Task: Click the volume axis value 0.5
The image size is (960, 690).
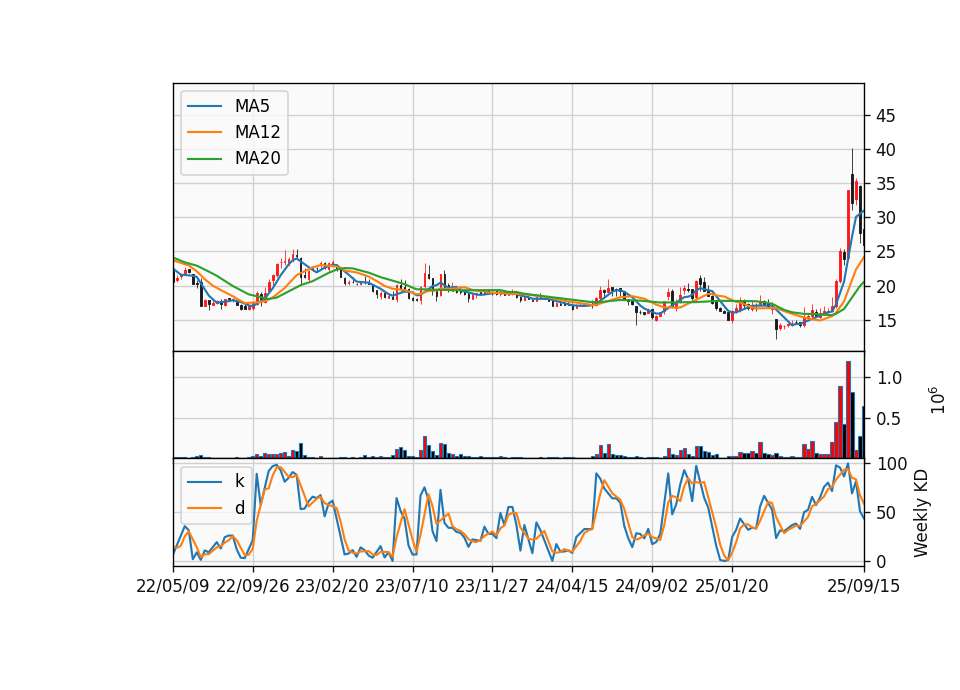Action: coord(890,419)
